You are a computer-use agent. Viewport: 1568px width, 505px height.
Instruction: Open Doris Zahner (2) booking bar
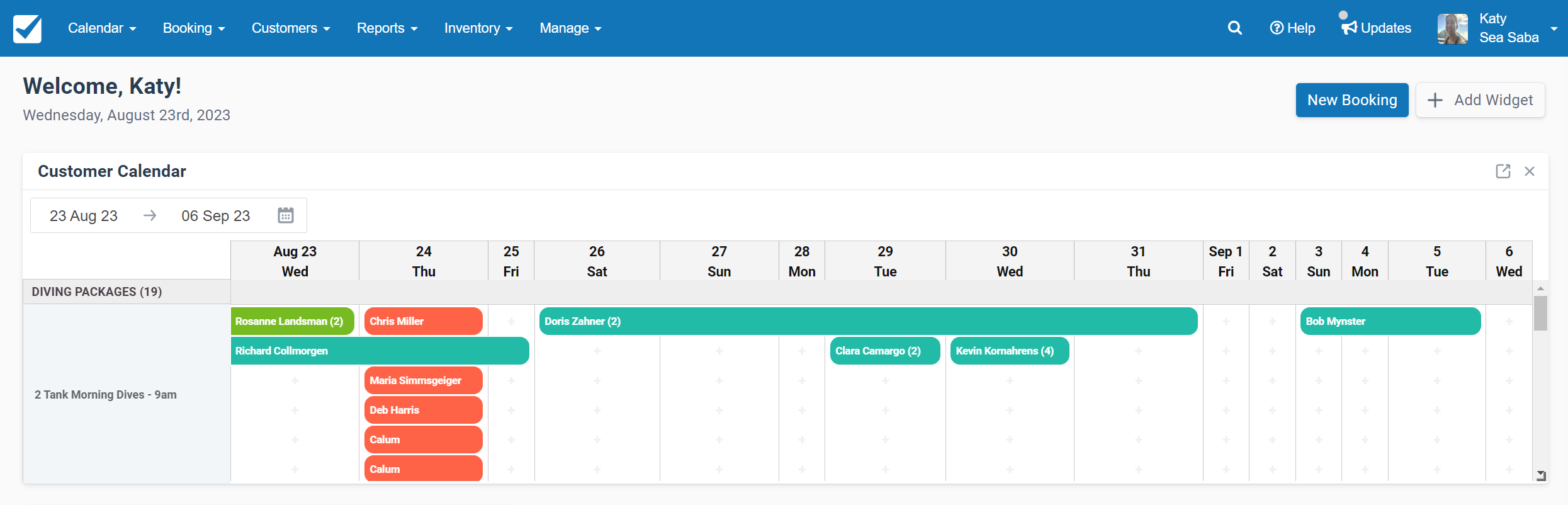(867, 321)
